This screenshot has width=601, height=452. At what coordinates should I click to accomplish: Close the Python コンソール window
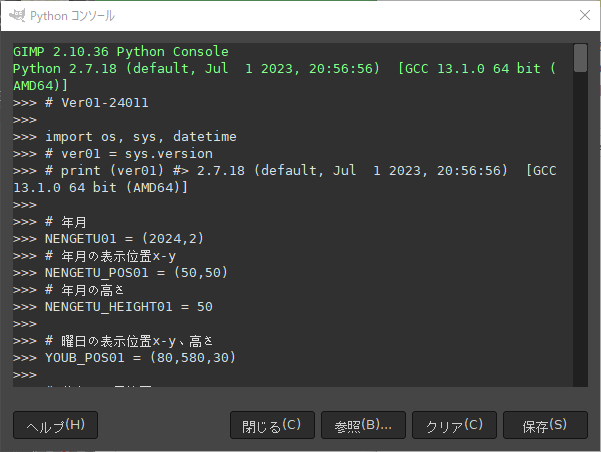[x=585, y=15]
